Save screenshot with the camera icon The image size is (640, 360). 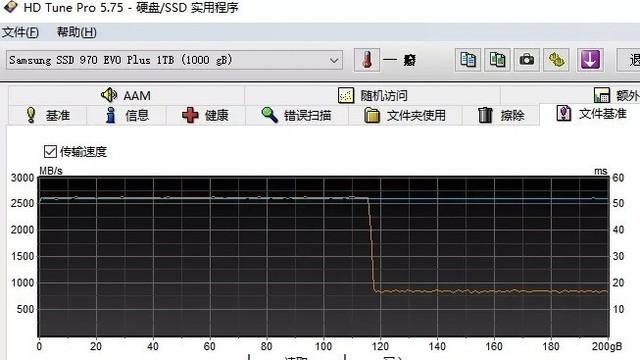click(x=527, y=60)
